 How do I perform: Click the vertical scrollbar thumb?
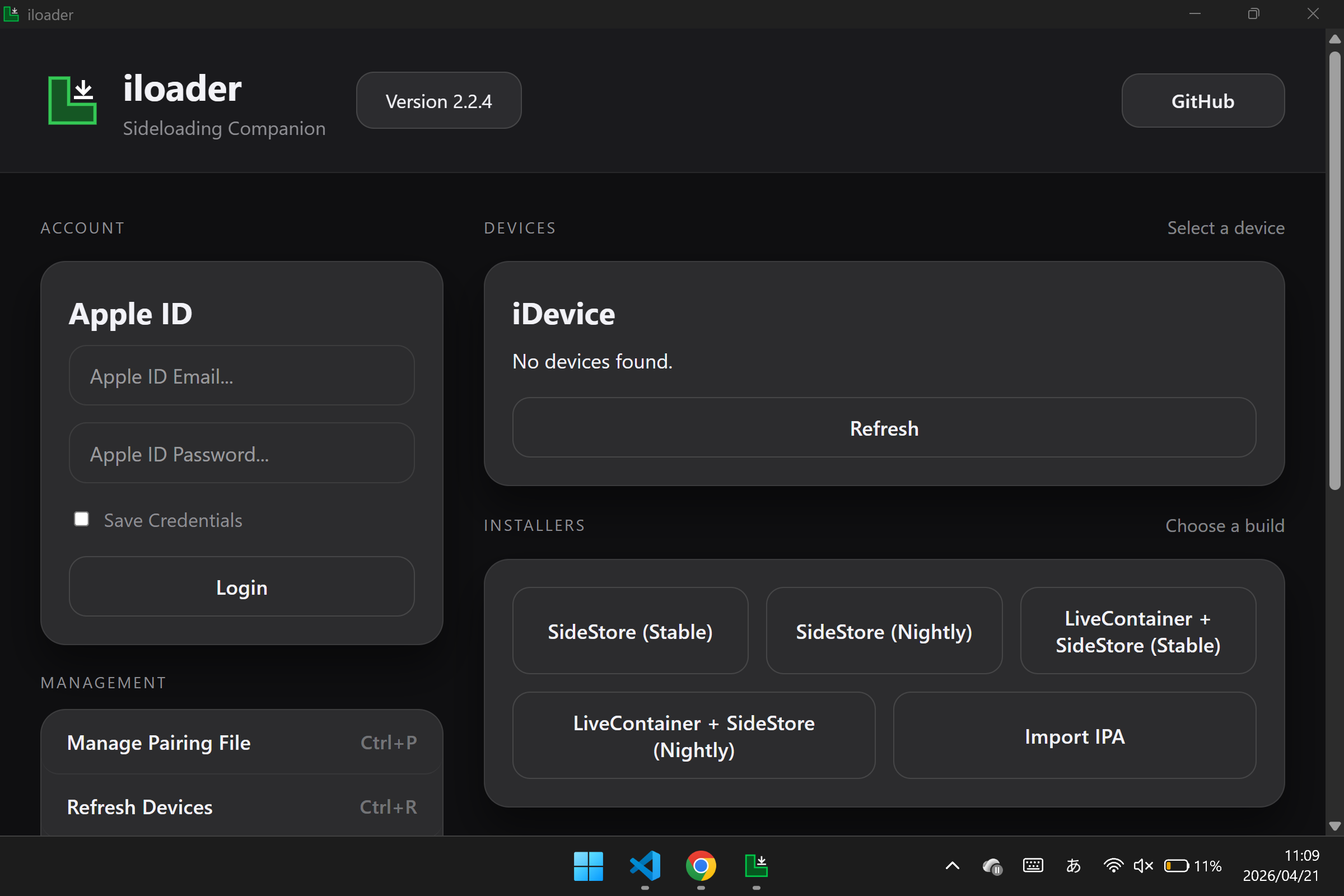[x=1335, y=271]
